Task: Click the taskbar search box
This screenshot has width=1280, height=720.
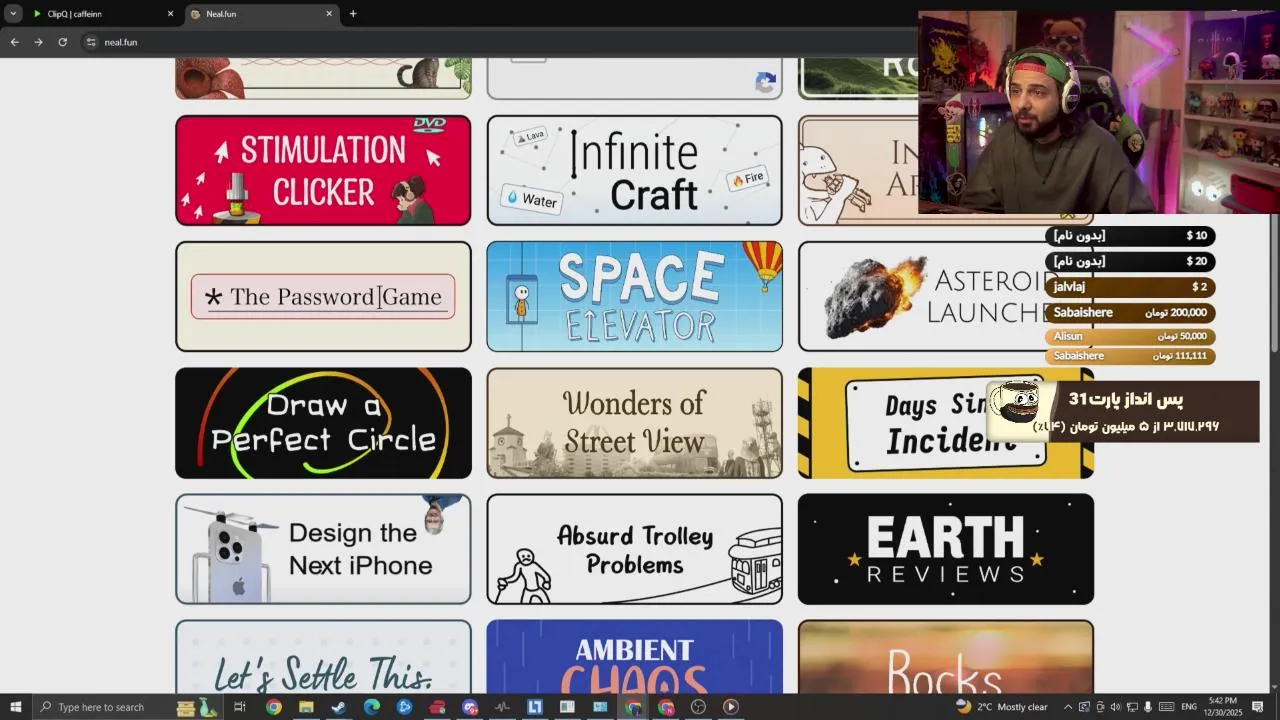Action: click(130, 707)
